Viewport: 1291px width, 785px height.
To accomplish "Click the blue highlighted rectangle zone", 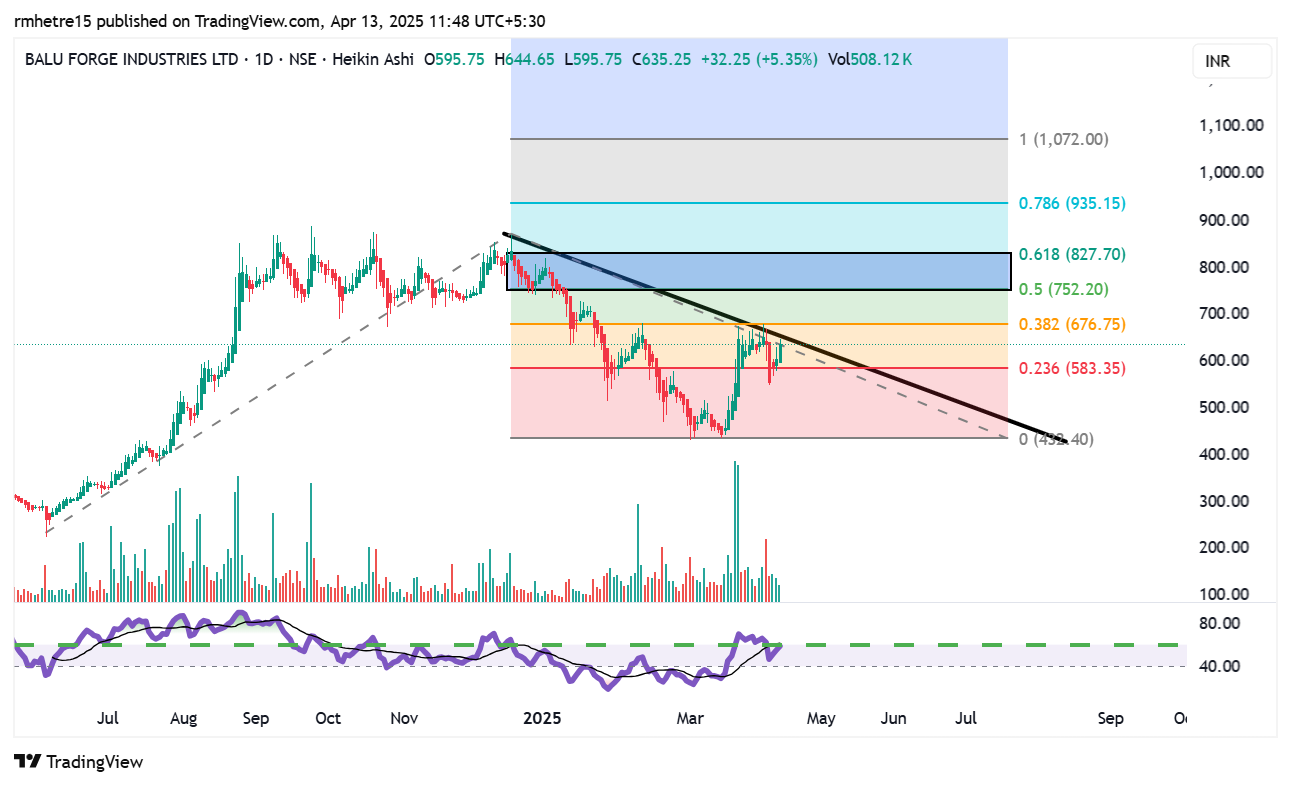I will click(760, 271).
